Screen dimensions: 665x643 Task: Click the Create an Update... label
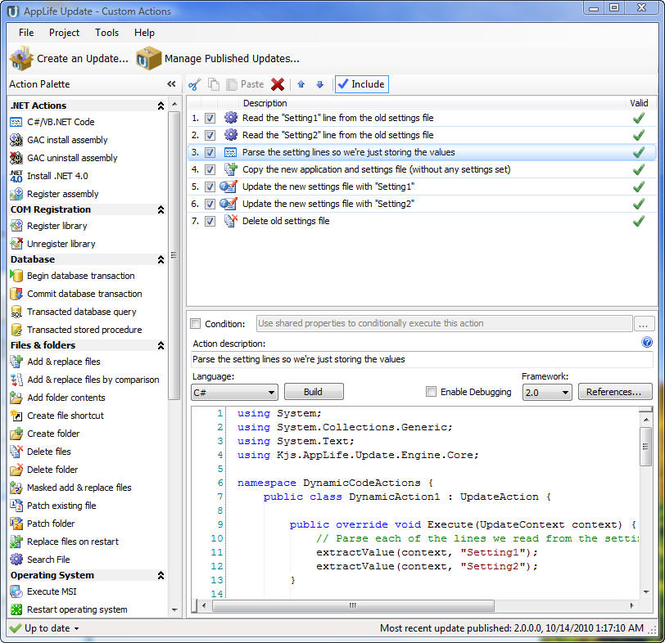click(82, 59)
